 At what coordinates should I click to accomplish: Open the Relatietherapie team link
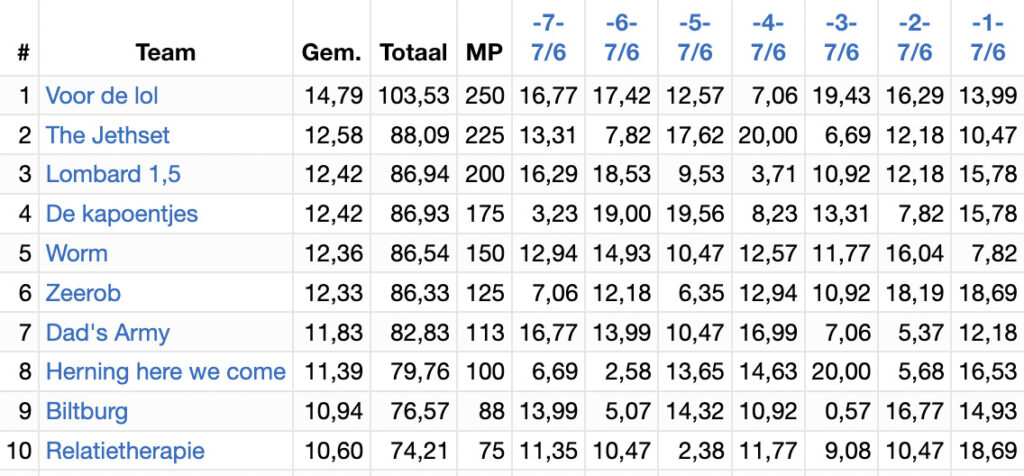[125, 451]
